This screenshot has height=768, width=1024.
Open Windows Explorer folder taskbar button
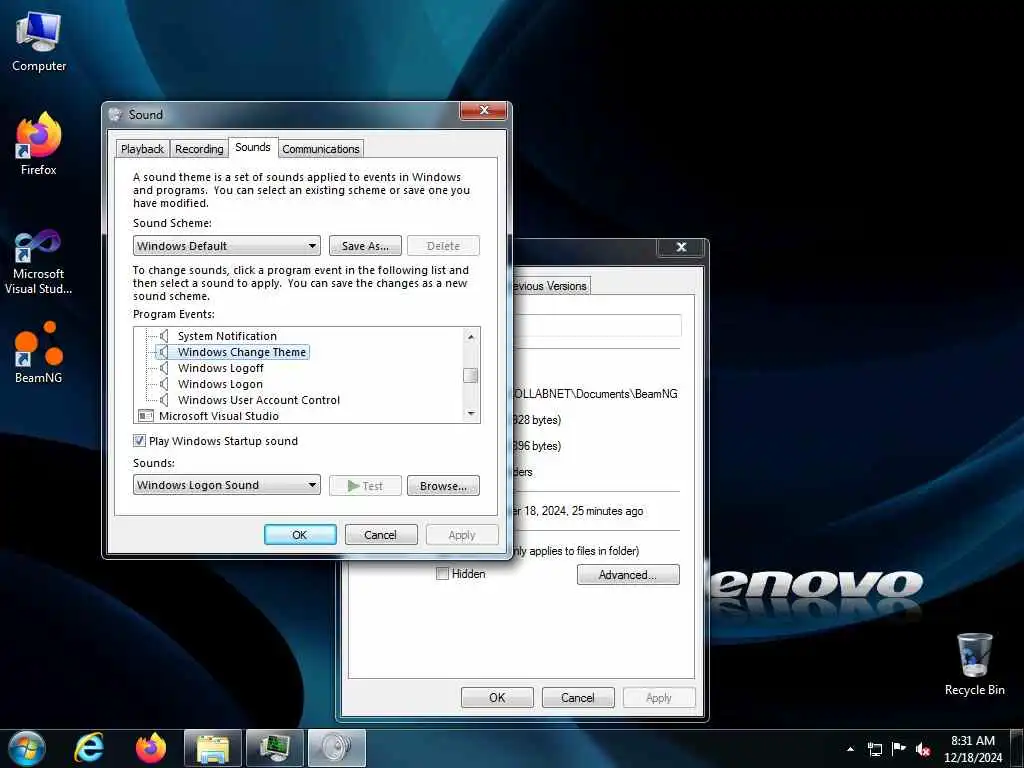[213, 748]
